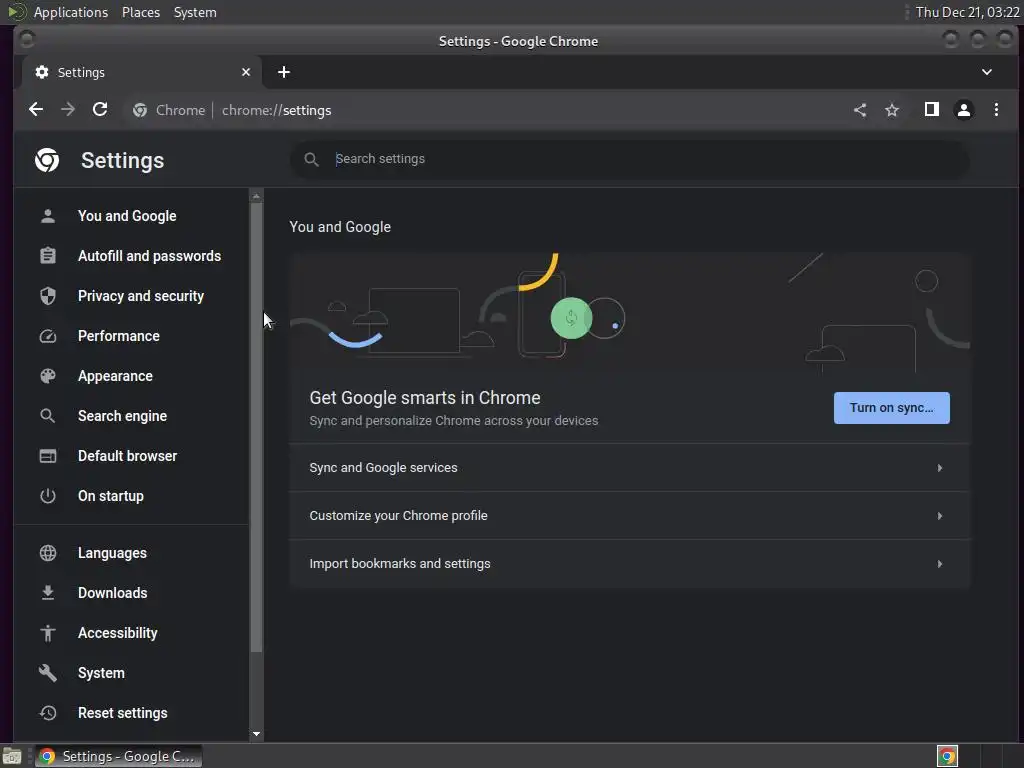The width and height of the screenshot is (1024, 768).
Task: Click the Reset settings clock icon
Action: point(48,712)
